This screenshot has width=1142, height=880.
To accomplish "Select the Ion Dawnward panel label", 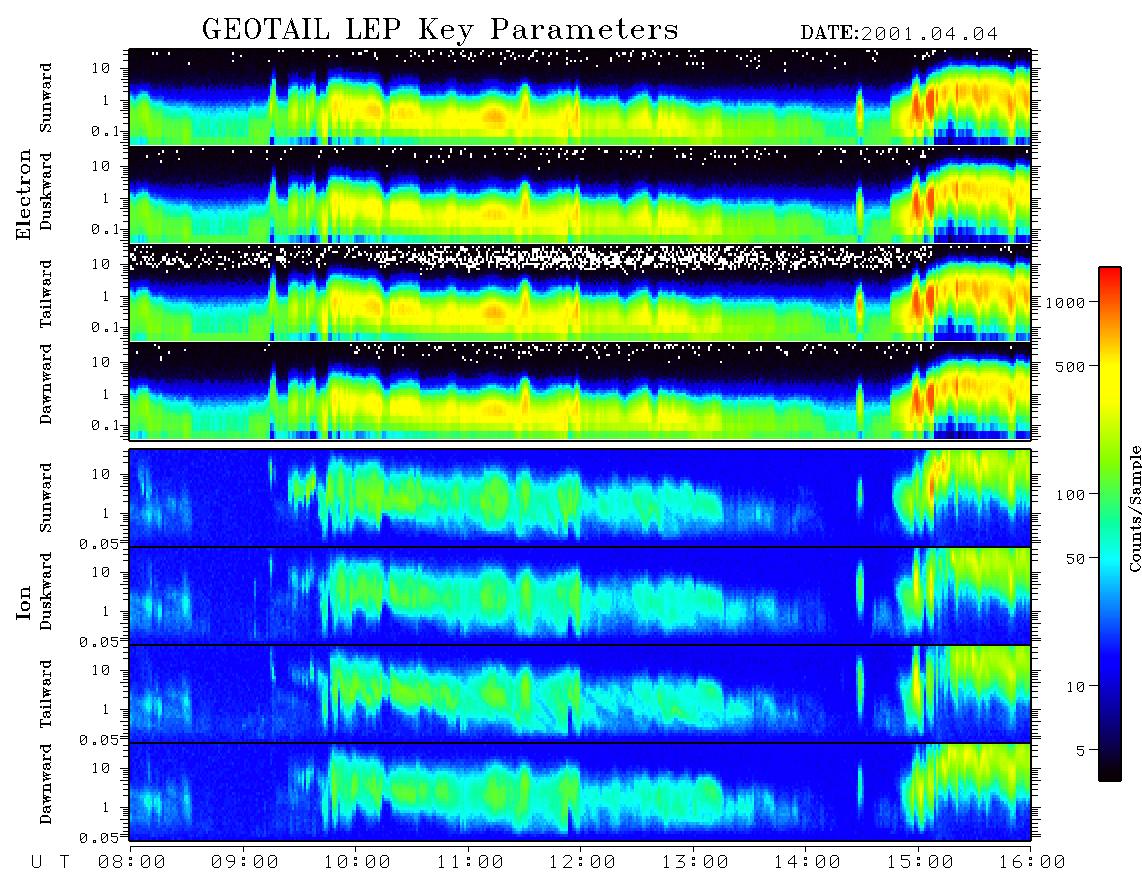I will coord(46,784).
